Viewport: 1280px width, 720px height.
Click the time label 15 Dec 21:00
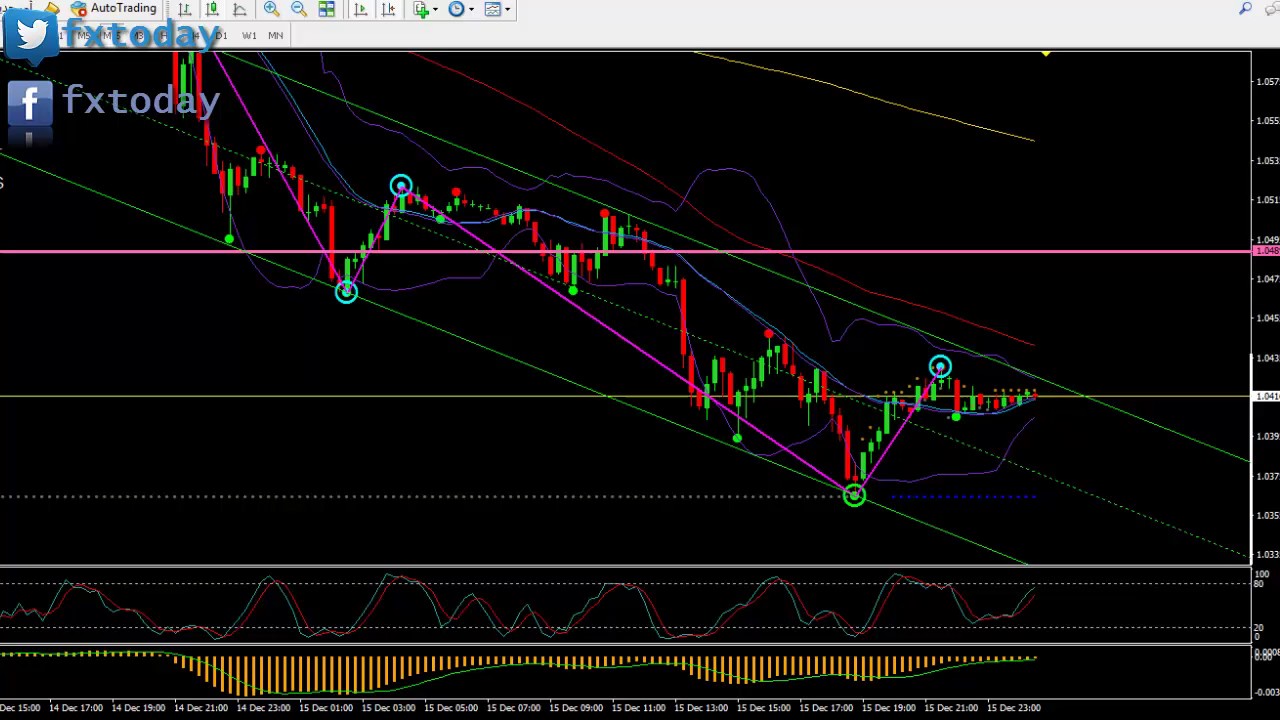click(952, 708)
